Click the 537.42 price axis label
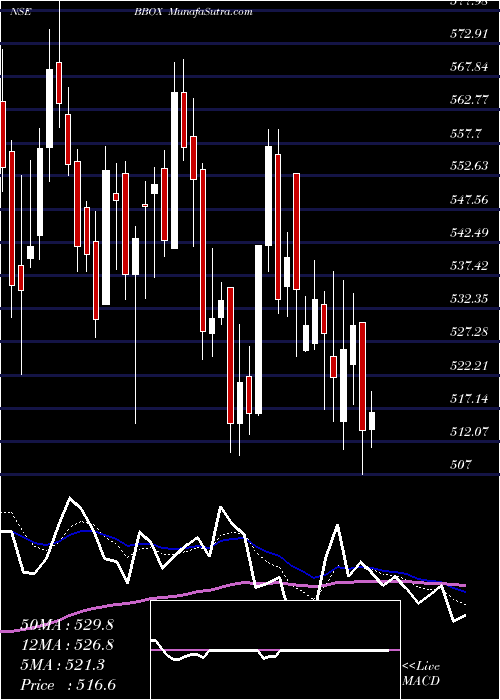Screen dimensions: 500x700 (469, 266)
